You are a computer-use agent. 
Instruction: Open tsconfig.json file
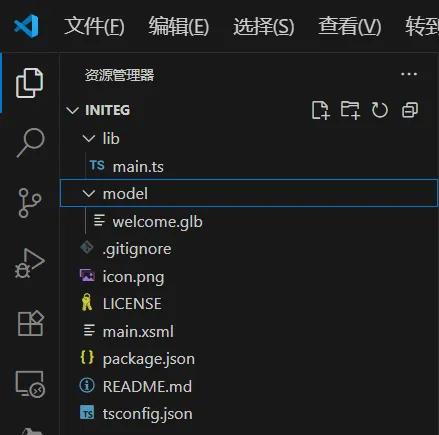tap(147, 414)
